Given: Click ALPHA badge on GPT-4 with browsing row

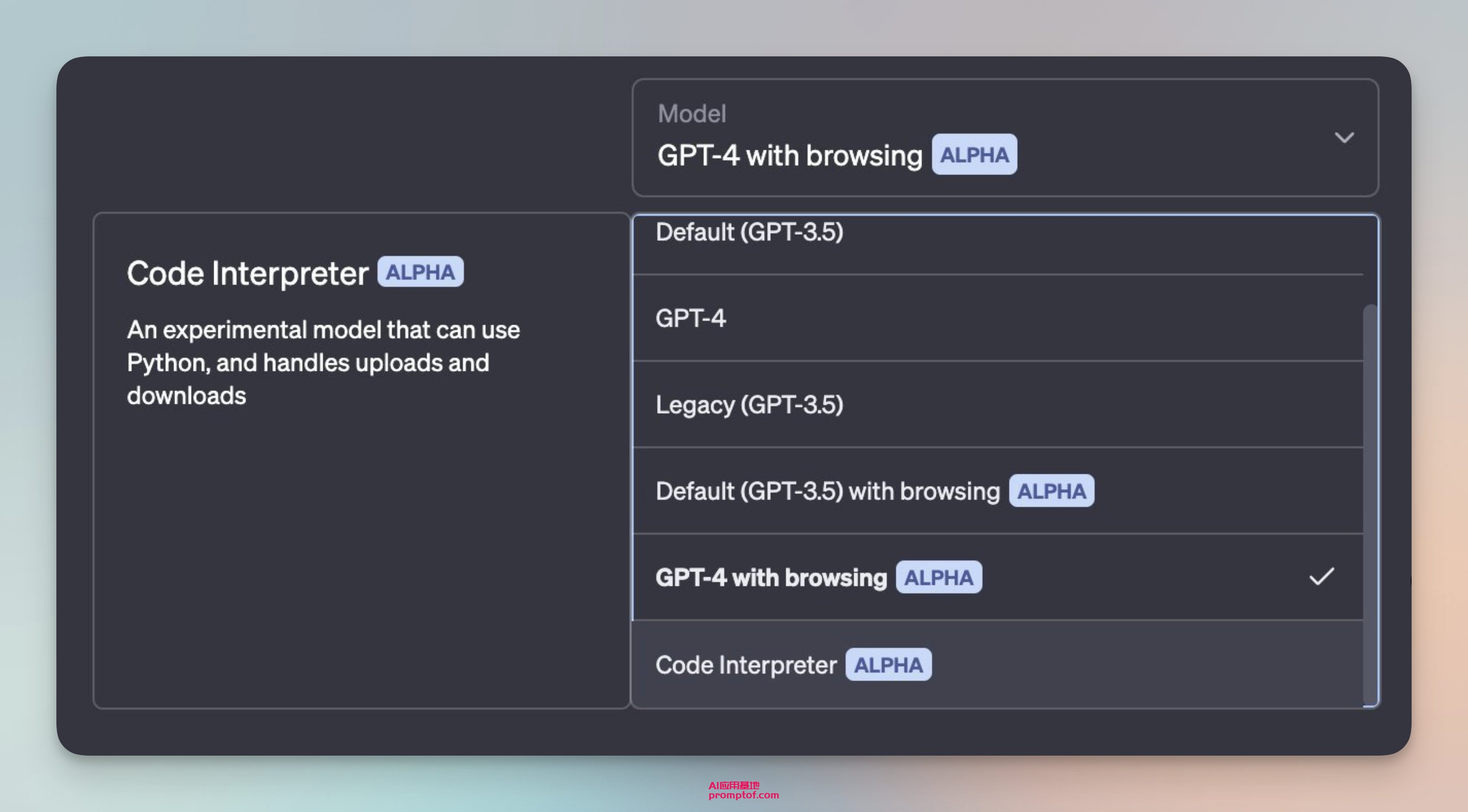Looking at the screenshot, I should pyautogui.click(x=939, y=577).
